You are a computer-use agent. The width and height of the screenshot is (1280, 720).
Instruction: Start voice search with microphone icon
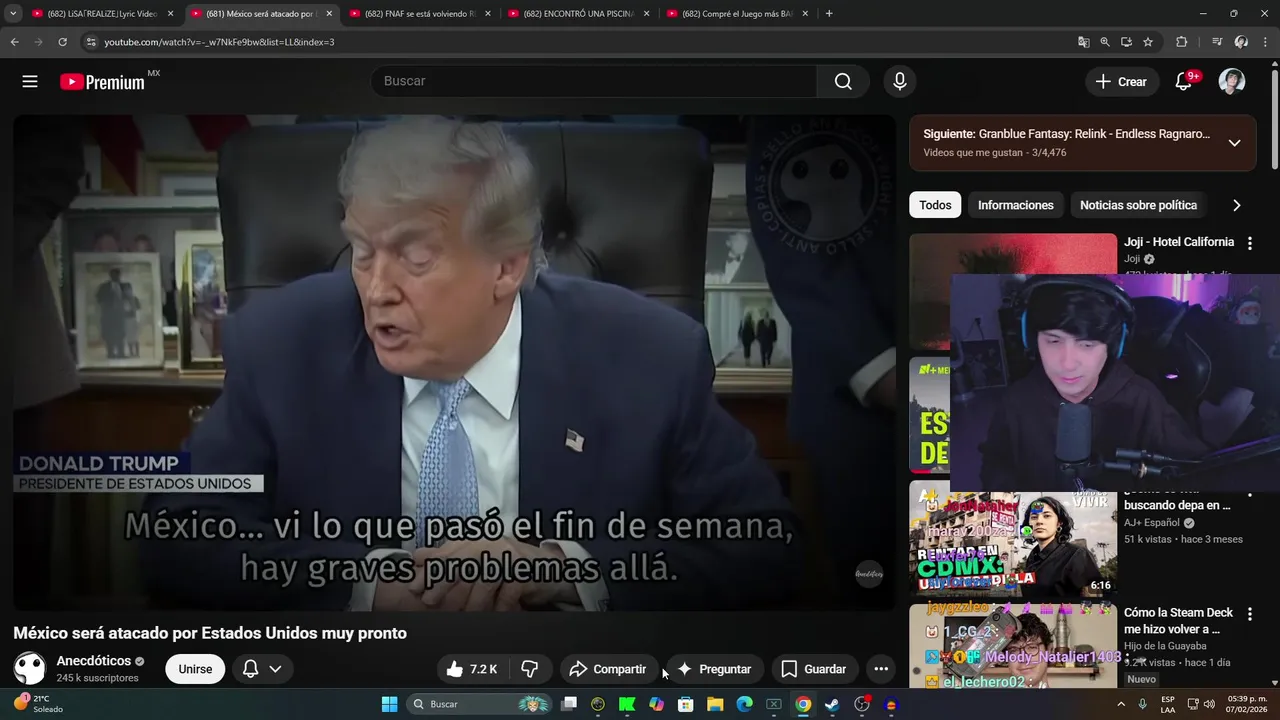tap(899, 81)
